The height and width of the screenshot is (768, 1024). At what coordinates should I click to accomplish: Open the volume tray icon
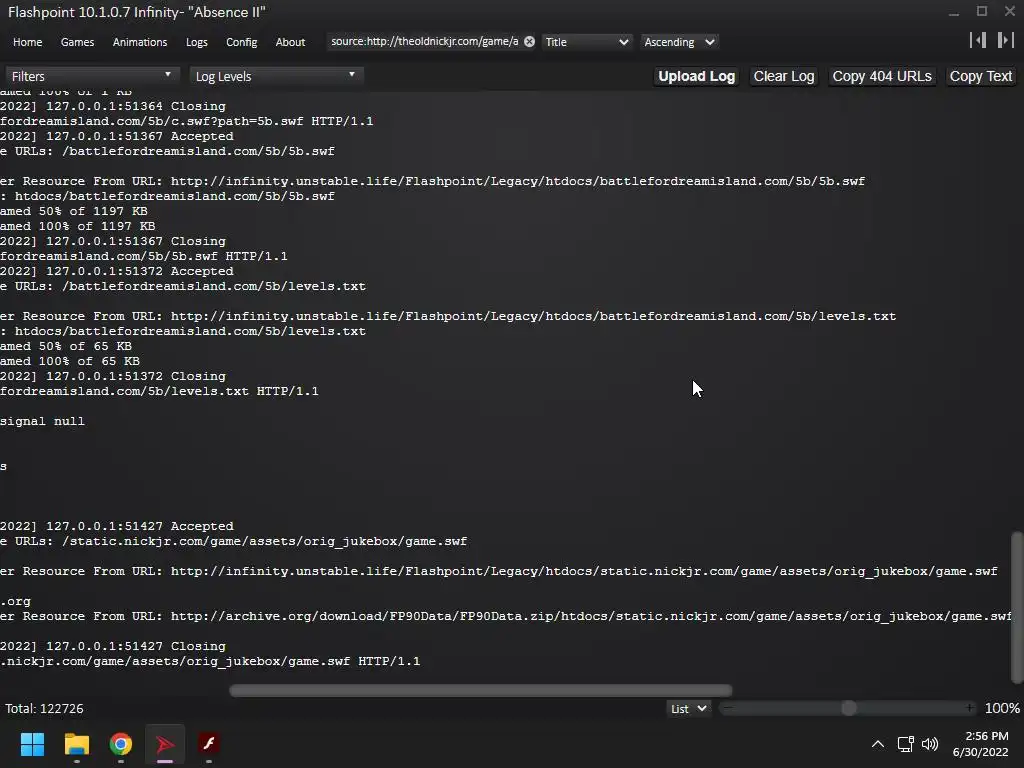click(930, 744)
